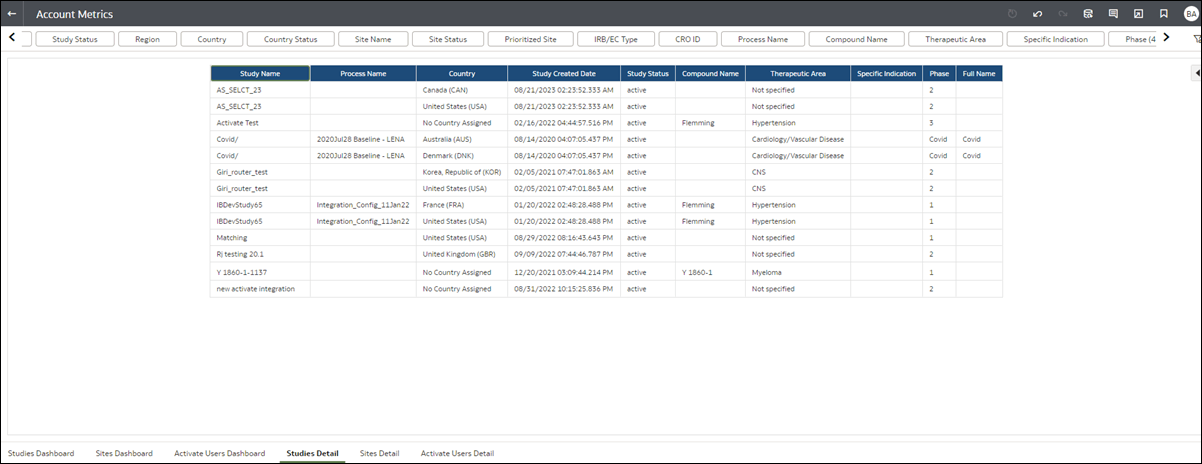This screenshot has width=1202, height=464.
Task: Click the Study Created Date column header
Action: (564, 73)
